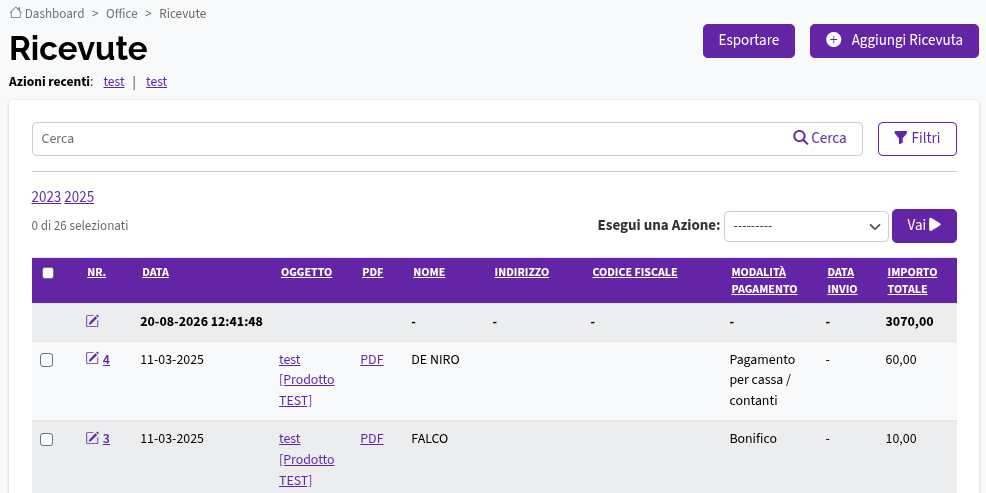This screenshot has height=493, width=986.
Task: Sort table by IMPORTO TOTALE column
Action: click(x=912, y=280)
